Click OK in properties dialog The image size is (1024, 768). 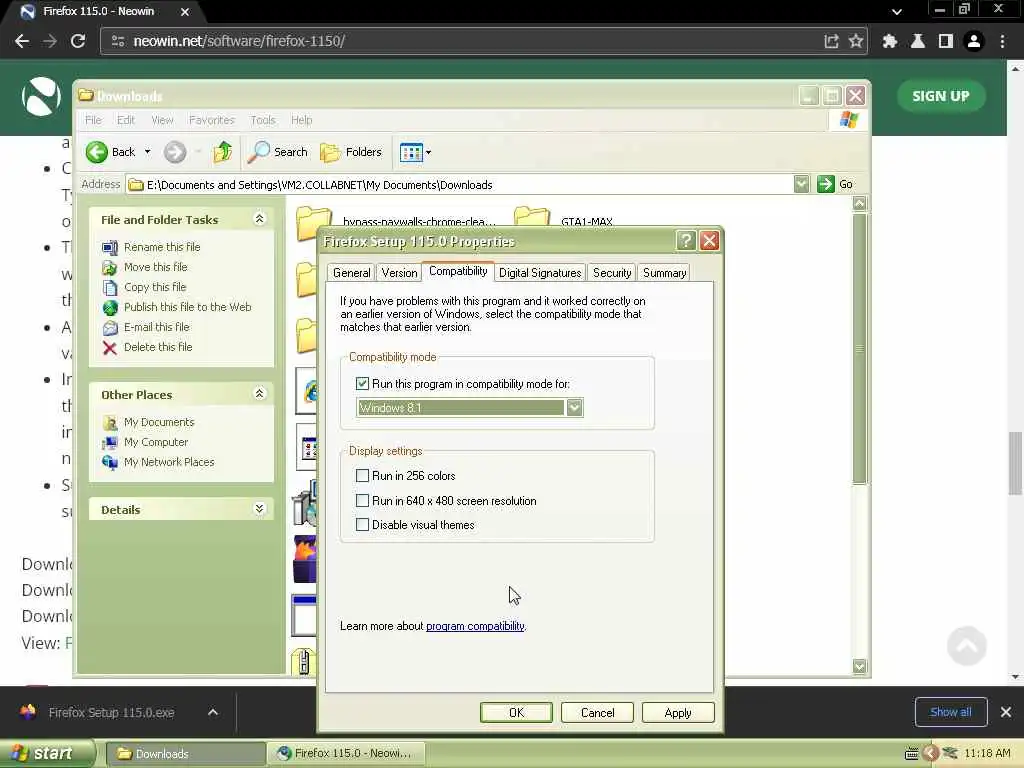[x=516, y=712]
